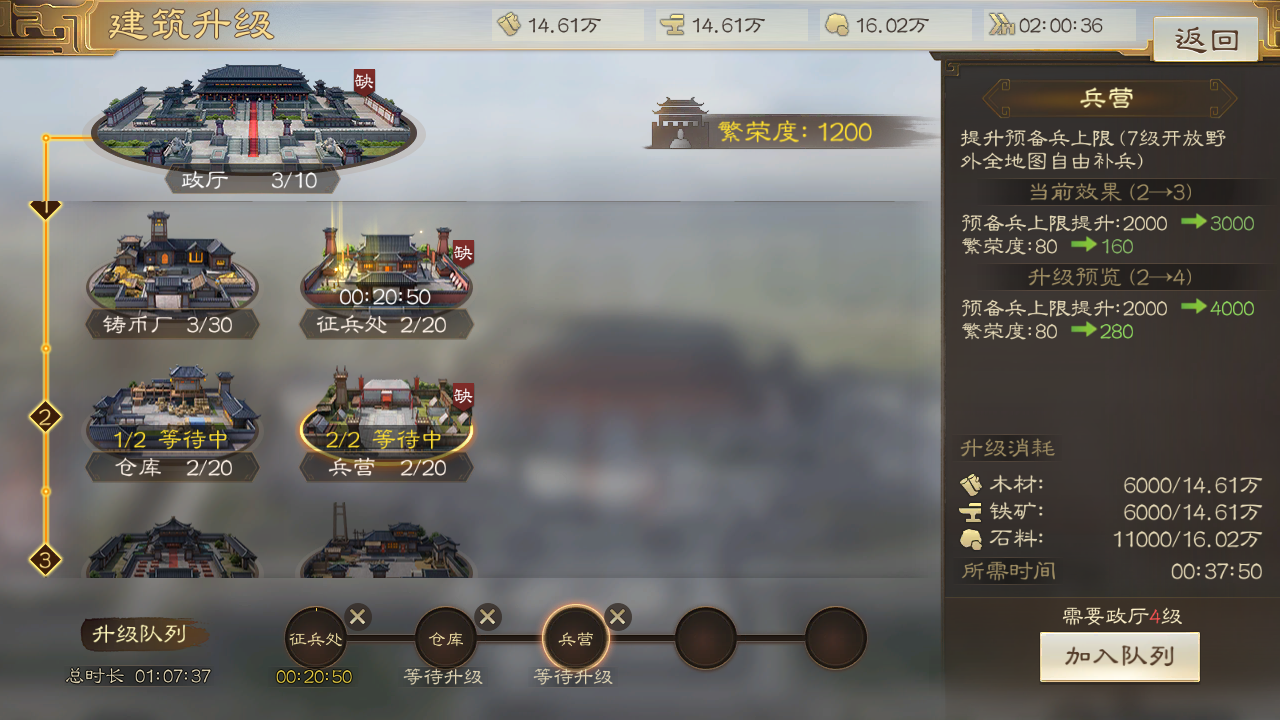Select the 兵营 barracks building
This screenshot has width=1280, height=720.
pyautogui.click(x=387, y=422)
